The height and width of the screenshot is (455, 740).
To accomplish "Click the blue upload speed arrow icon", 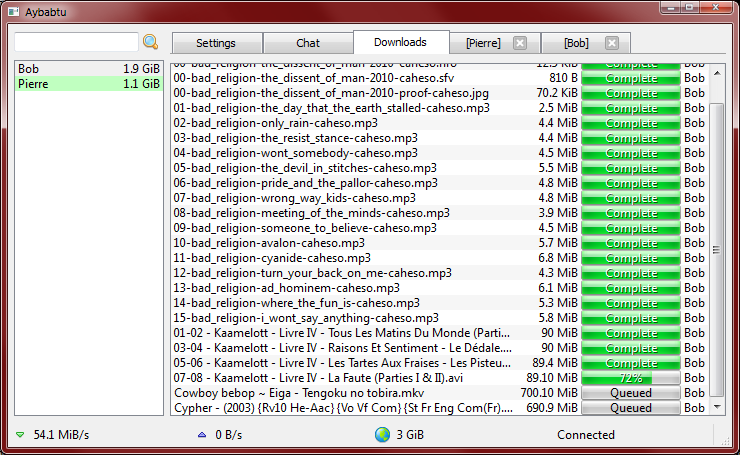I will pyautogui.click(x=202, y=435).
